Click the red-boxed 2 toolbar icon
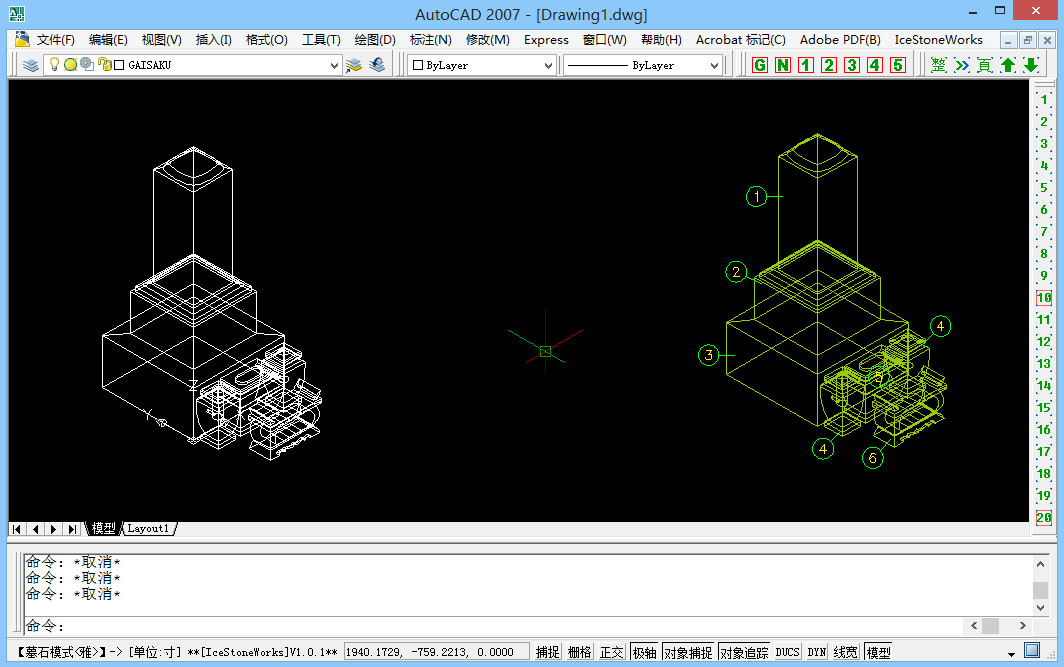Viewport: 1064px width, 667px height. (x=829, y=65)
